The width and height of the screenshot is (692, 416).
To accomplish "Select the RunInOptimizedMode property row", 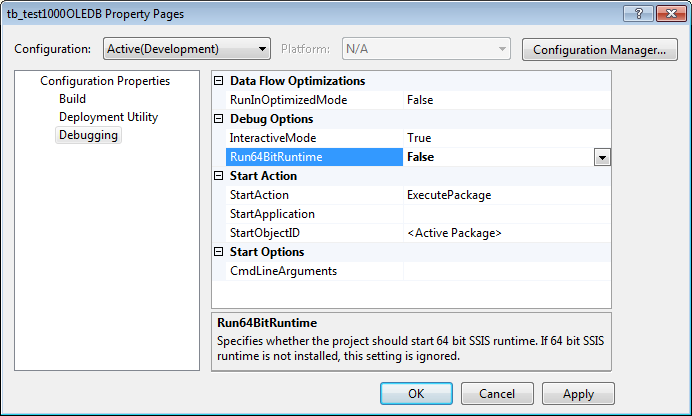I will point(289,100).
